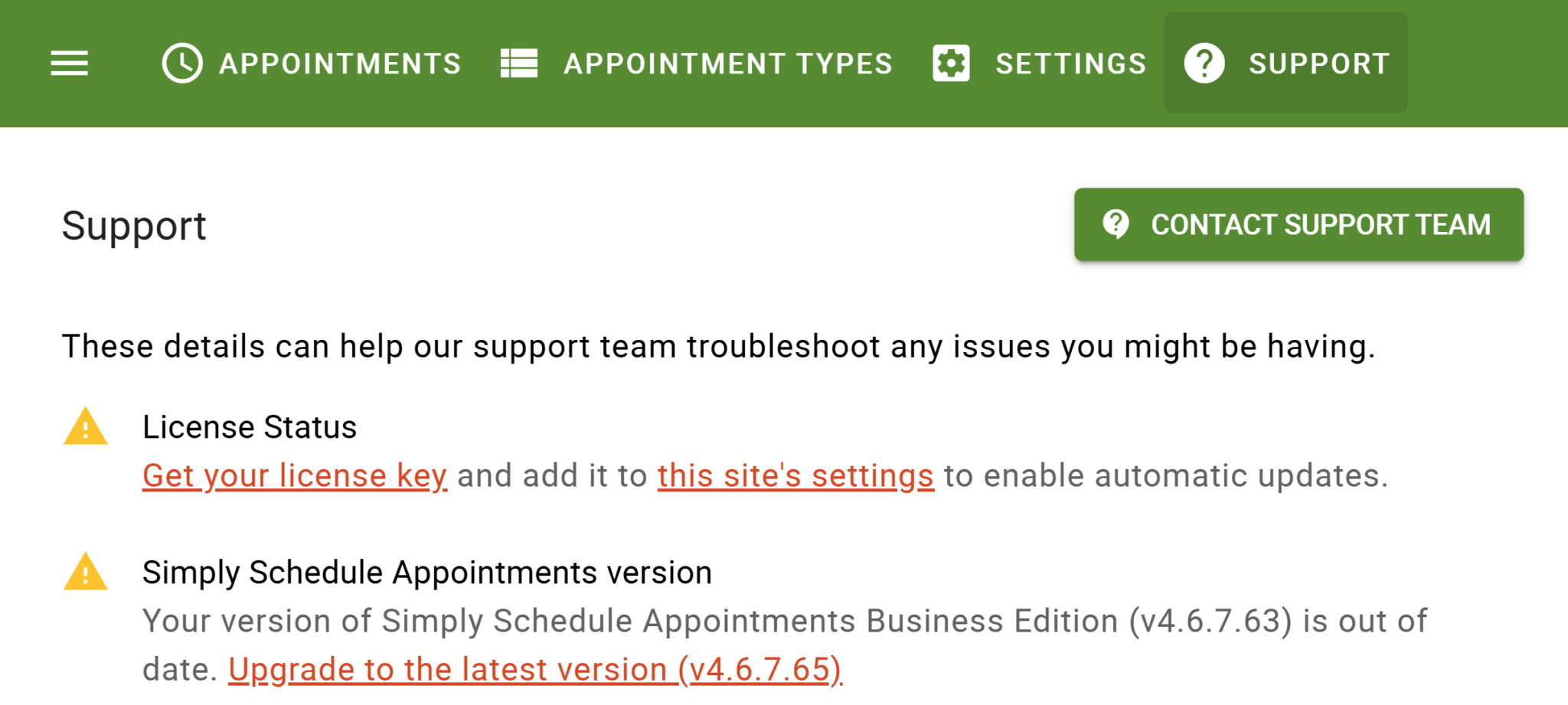Open the hamburger navigation menu

click(x=69, y=64)
